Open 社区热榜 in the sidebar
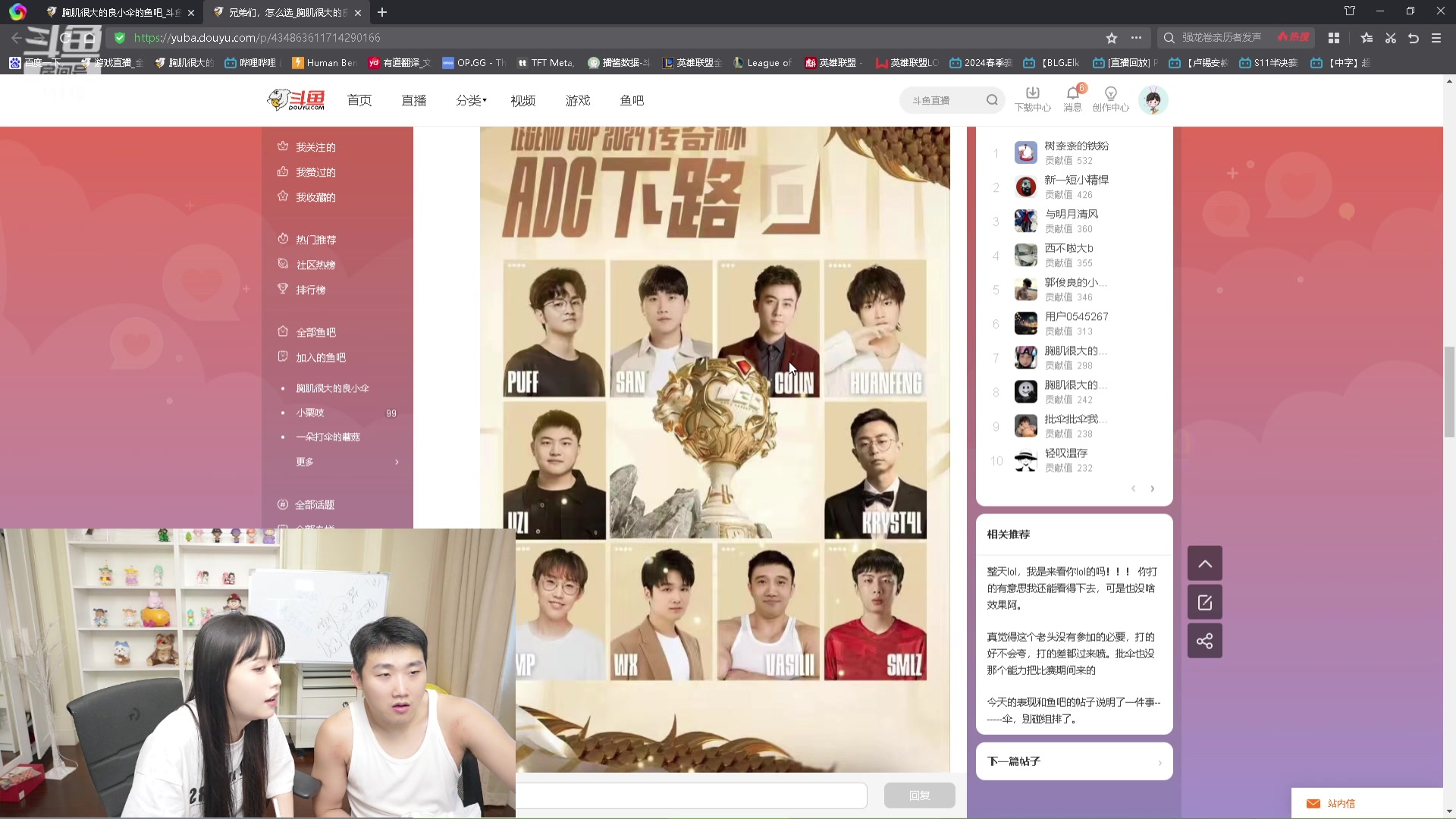 [x=307, y=265]
